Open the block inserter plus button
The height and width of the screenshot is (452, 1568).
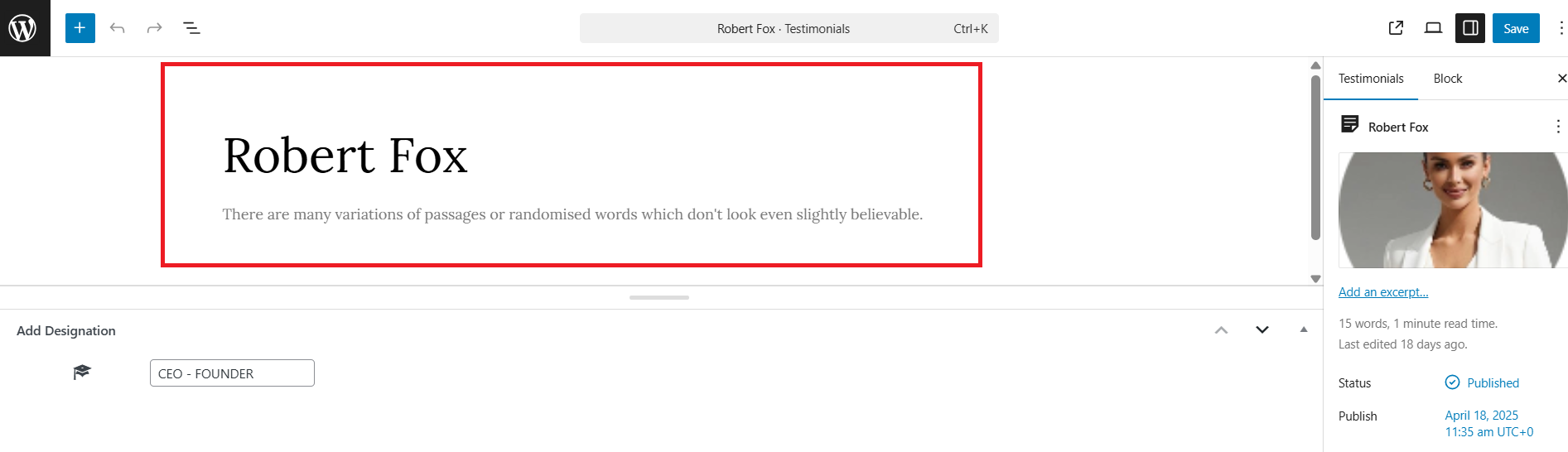click(80, 28)
